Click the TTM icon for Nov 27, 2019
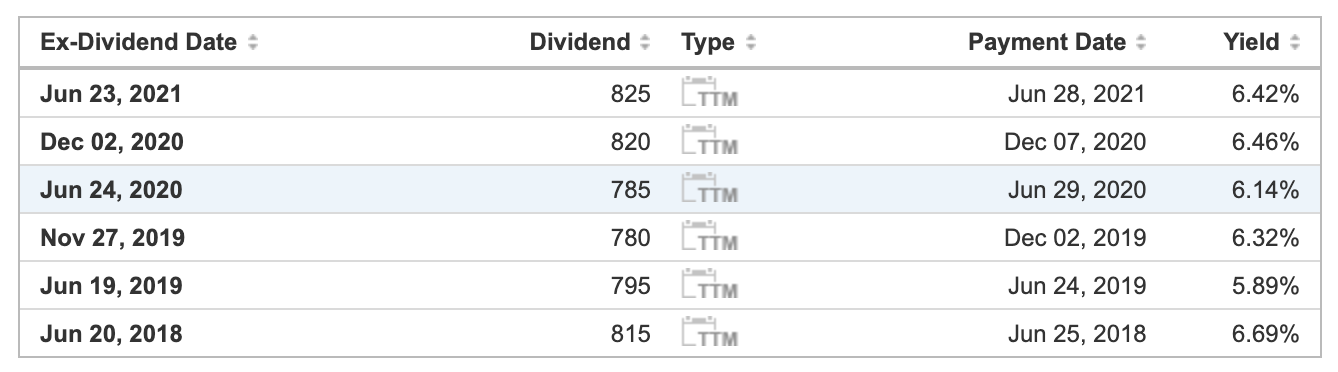This screenshot has height=372, width=1338. click(x=709, y=238)
